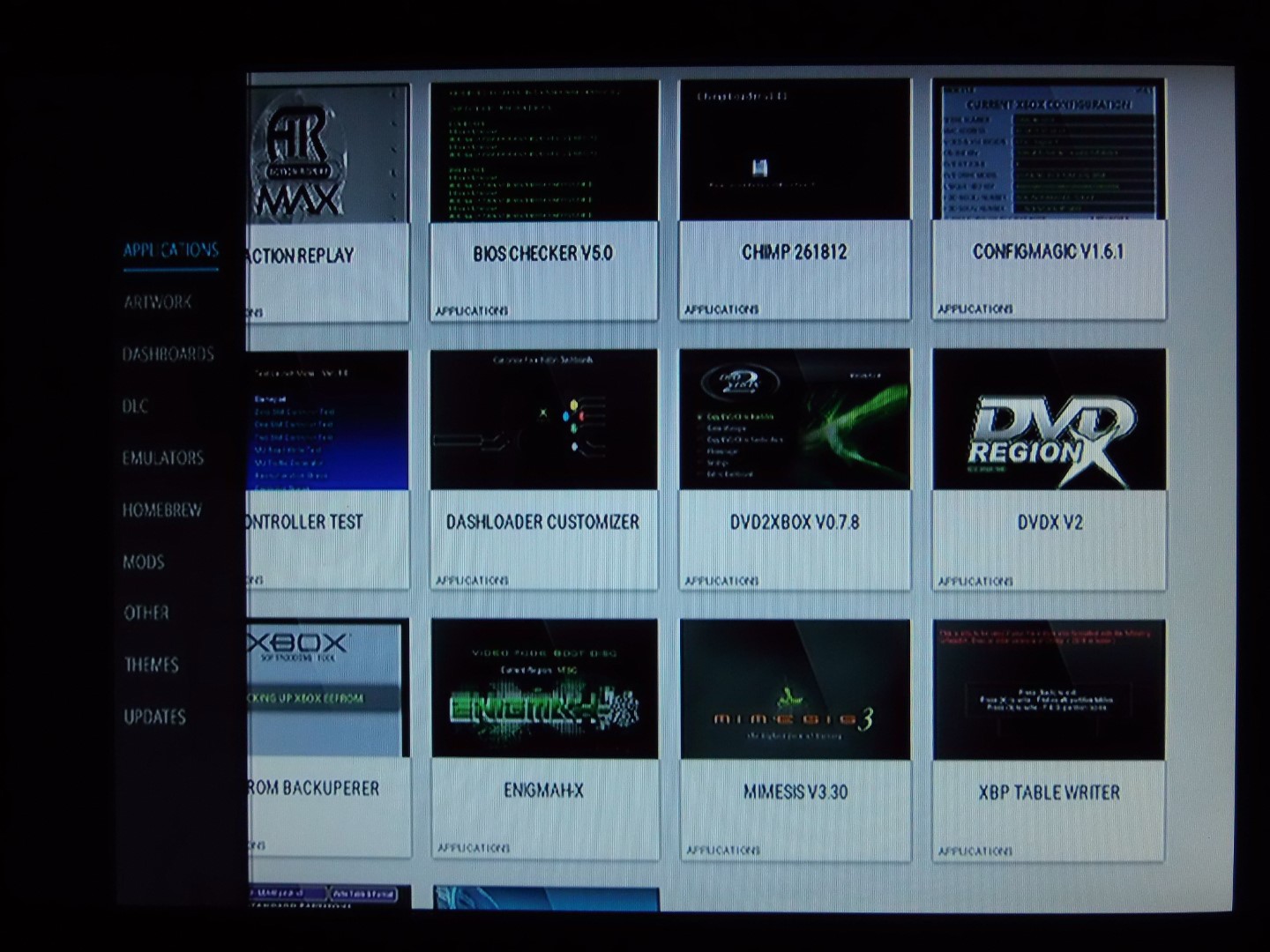Open the Themes category
This screenshot has width=1270, height=952.
pyautogui.click(x=151, y=665)
